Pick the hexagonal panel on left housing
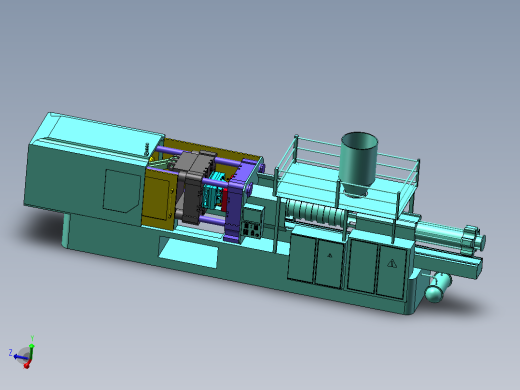This screenshot has width=520, height=390. [122, 191]
